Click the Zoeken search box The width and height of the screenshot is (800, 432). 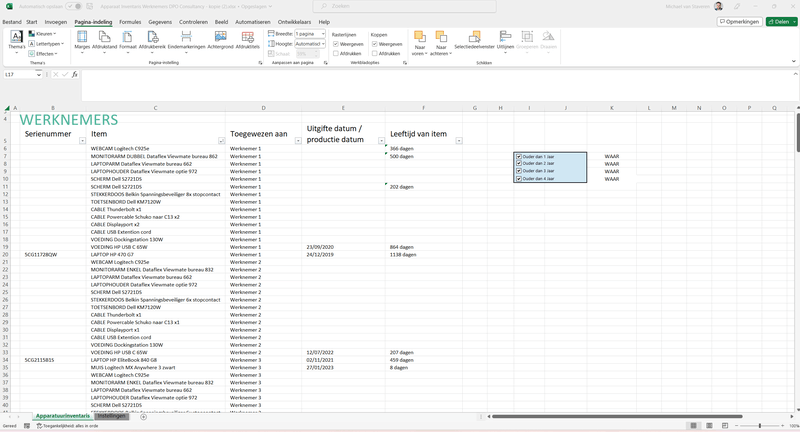coord(400,6)
